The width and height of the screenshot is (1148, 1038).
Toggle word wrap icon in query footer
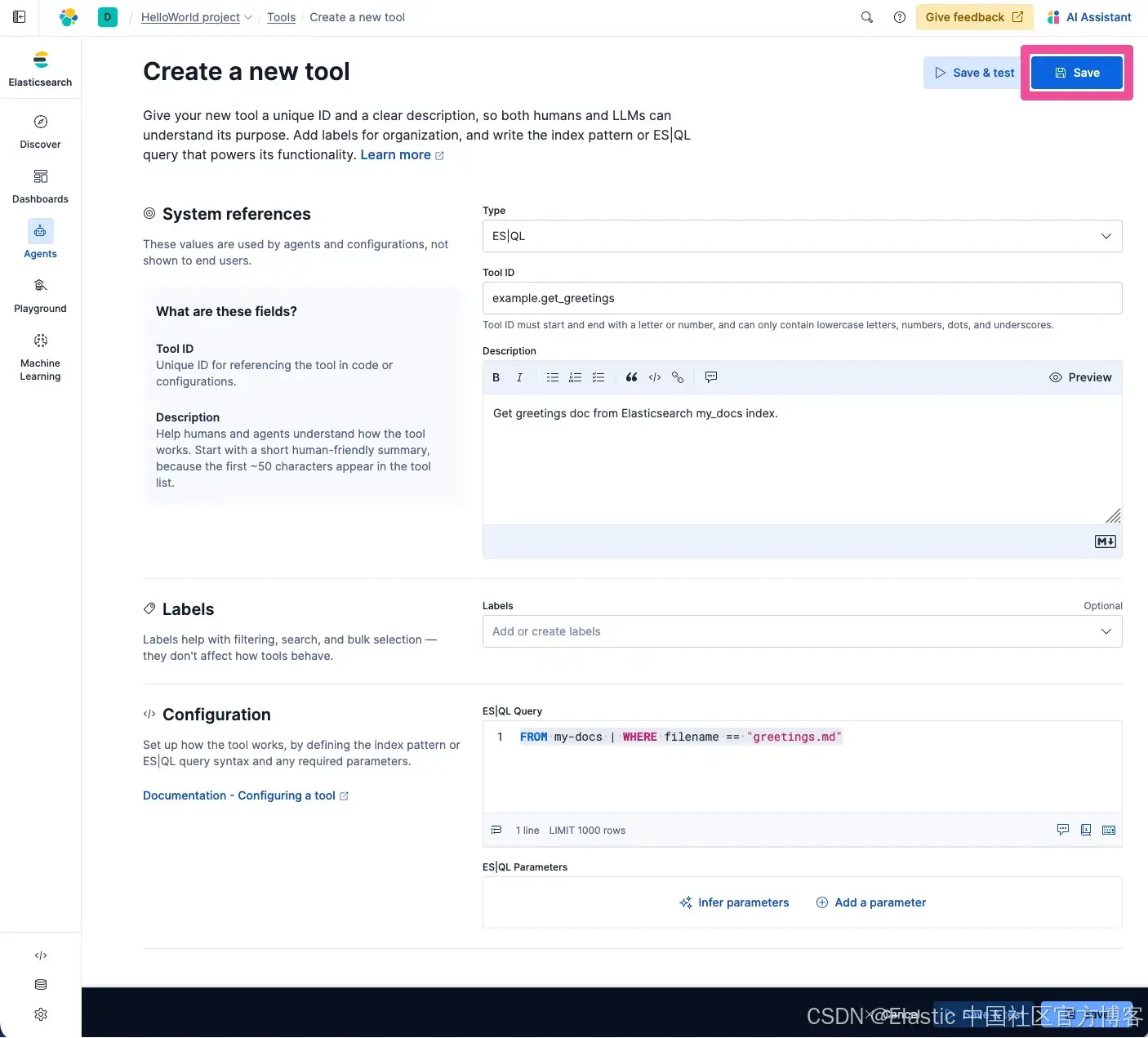click(496, 830)
